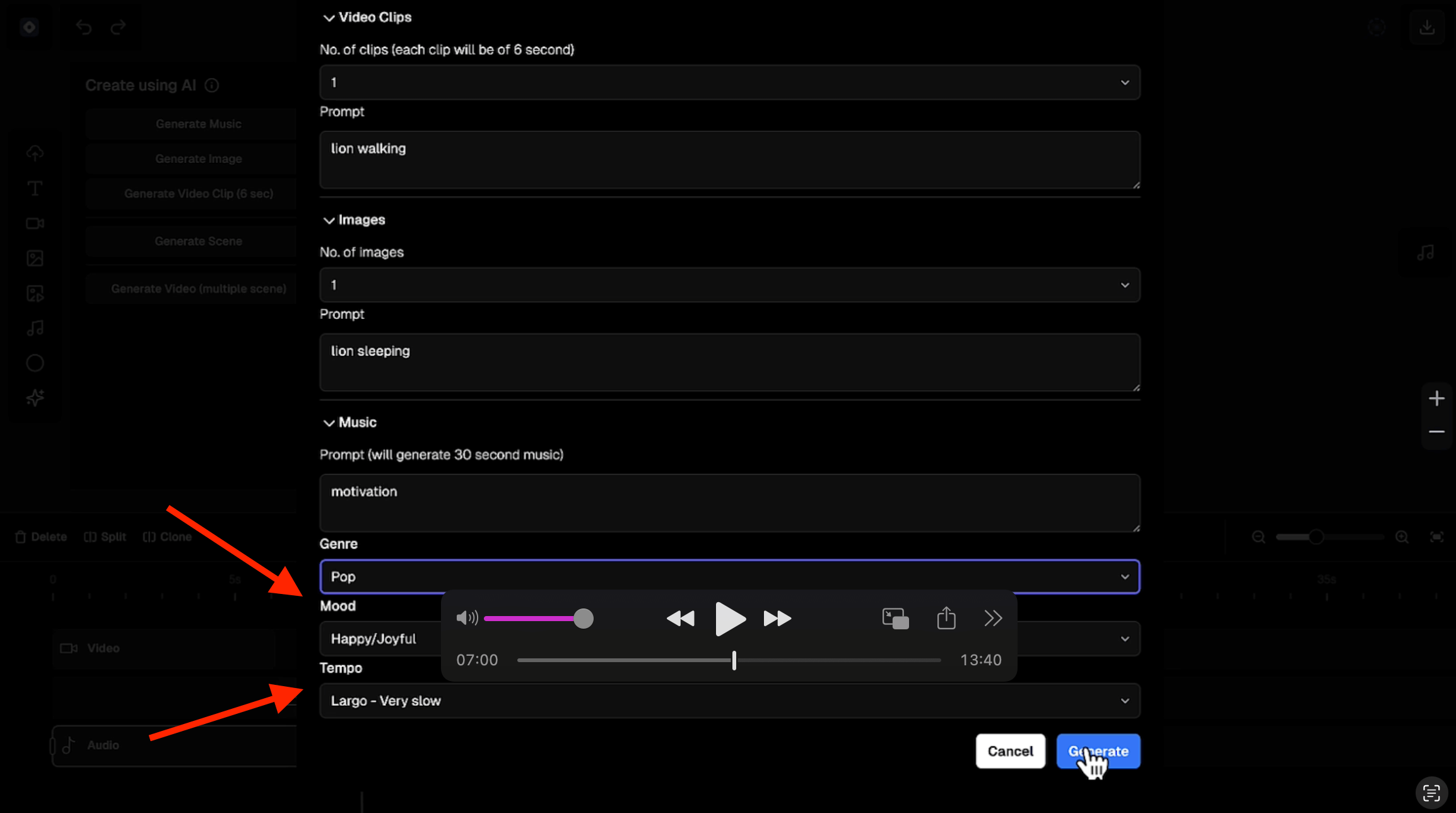Click the picture-in-picture icon
This screenshot has width=1456, height=813.
(x=895, y=619)
